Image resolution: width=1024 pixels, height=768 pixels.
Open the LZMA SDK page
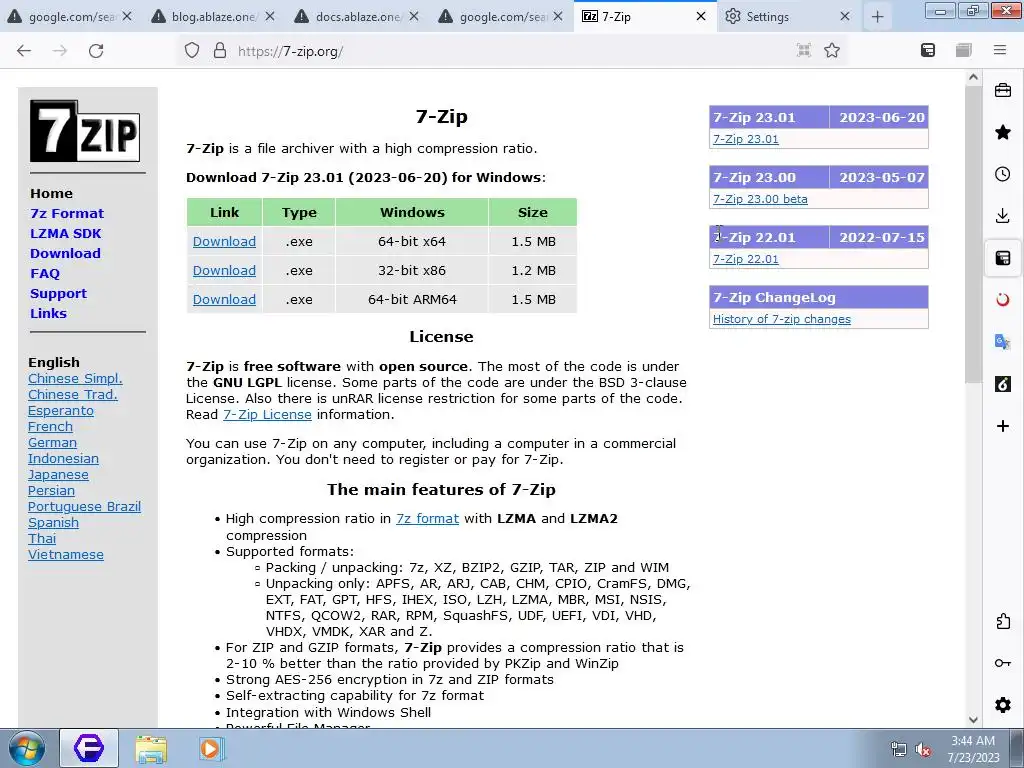click(x=65, y=233)
